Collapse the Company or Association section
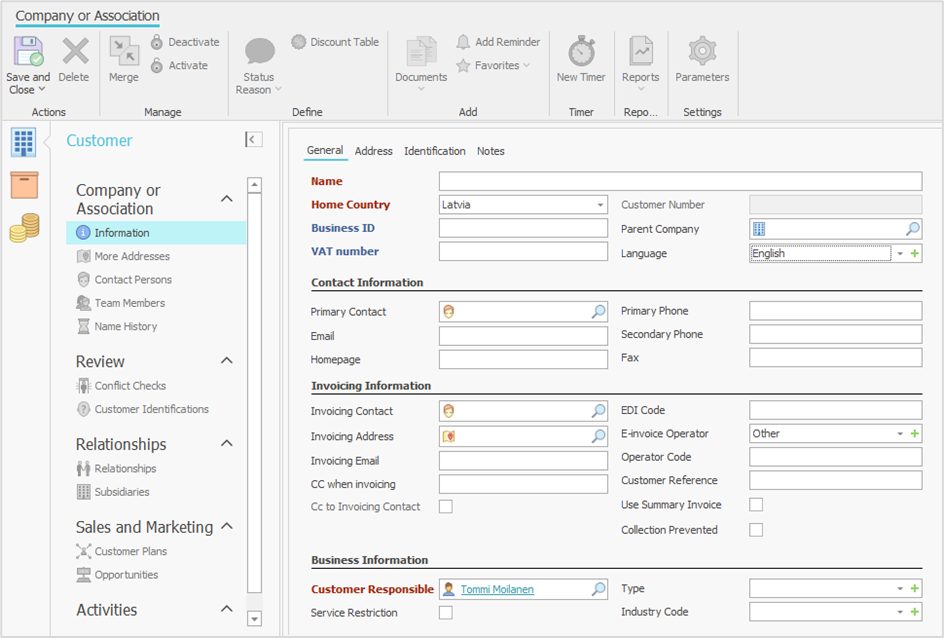 click(227, 199)
